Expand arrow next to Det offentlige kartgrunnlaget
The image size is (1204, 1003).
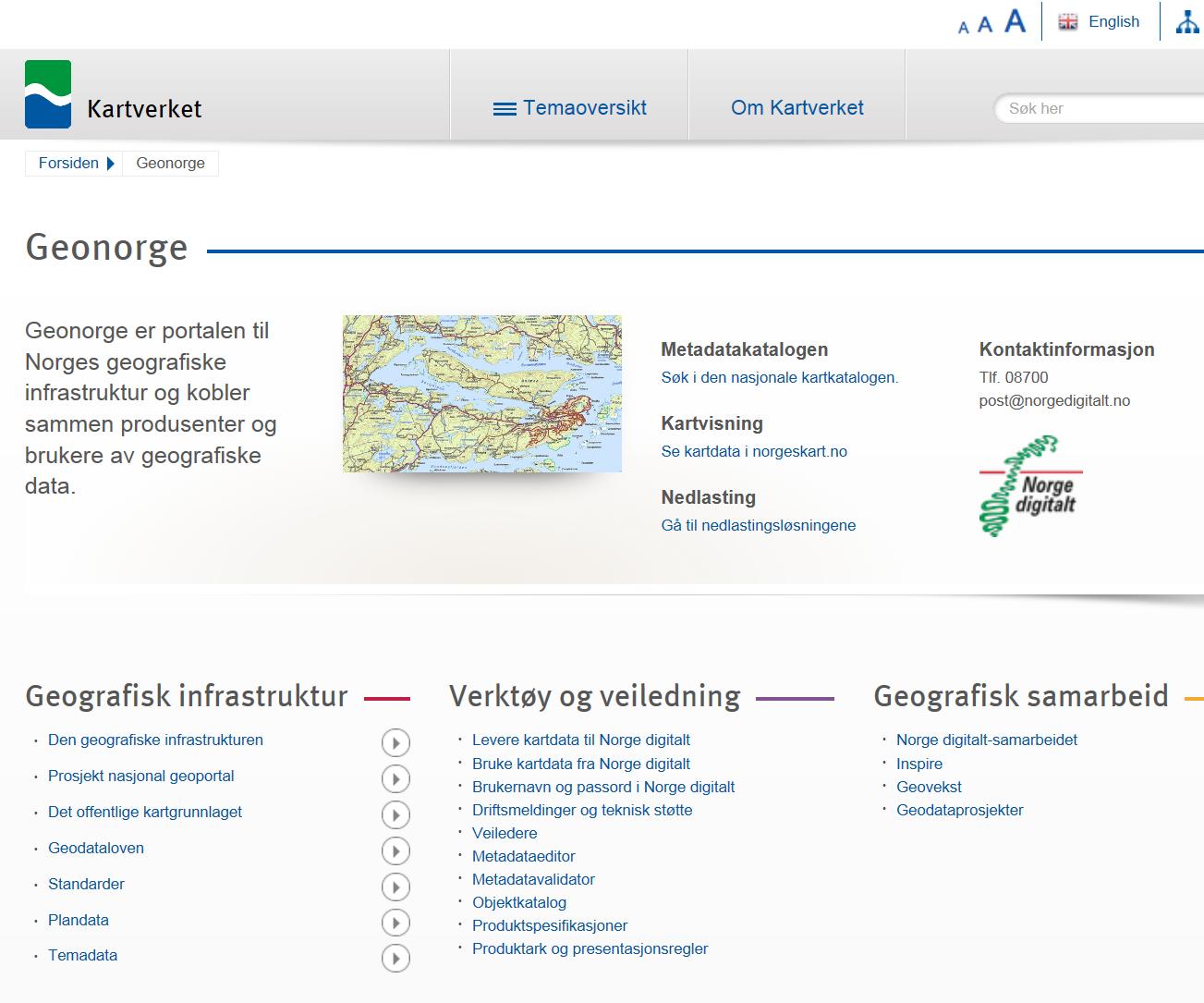[x=395, y=814]
